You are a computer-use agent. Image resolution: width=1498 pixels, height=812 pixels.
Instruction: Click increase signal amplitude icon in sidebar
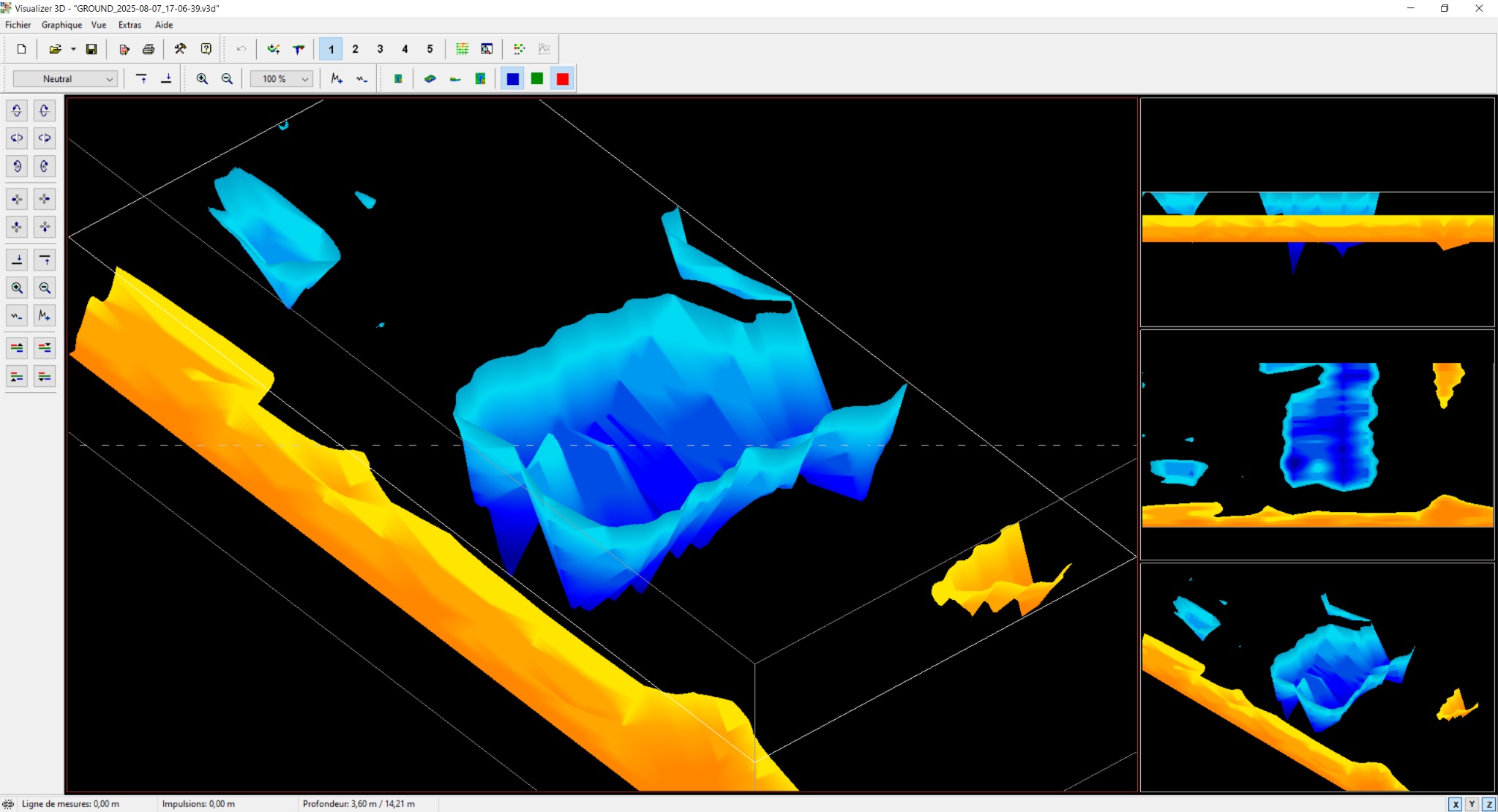point(45,315)
